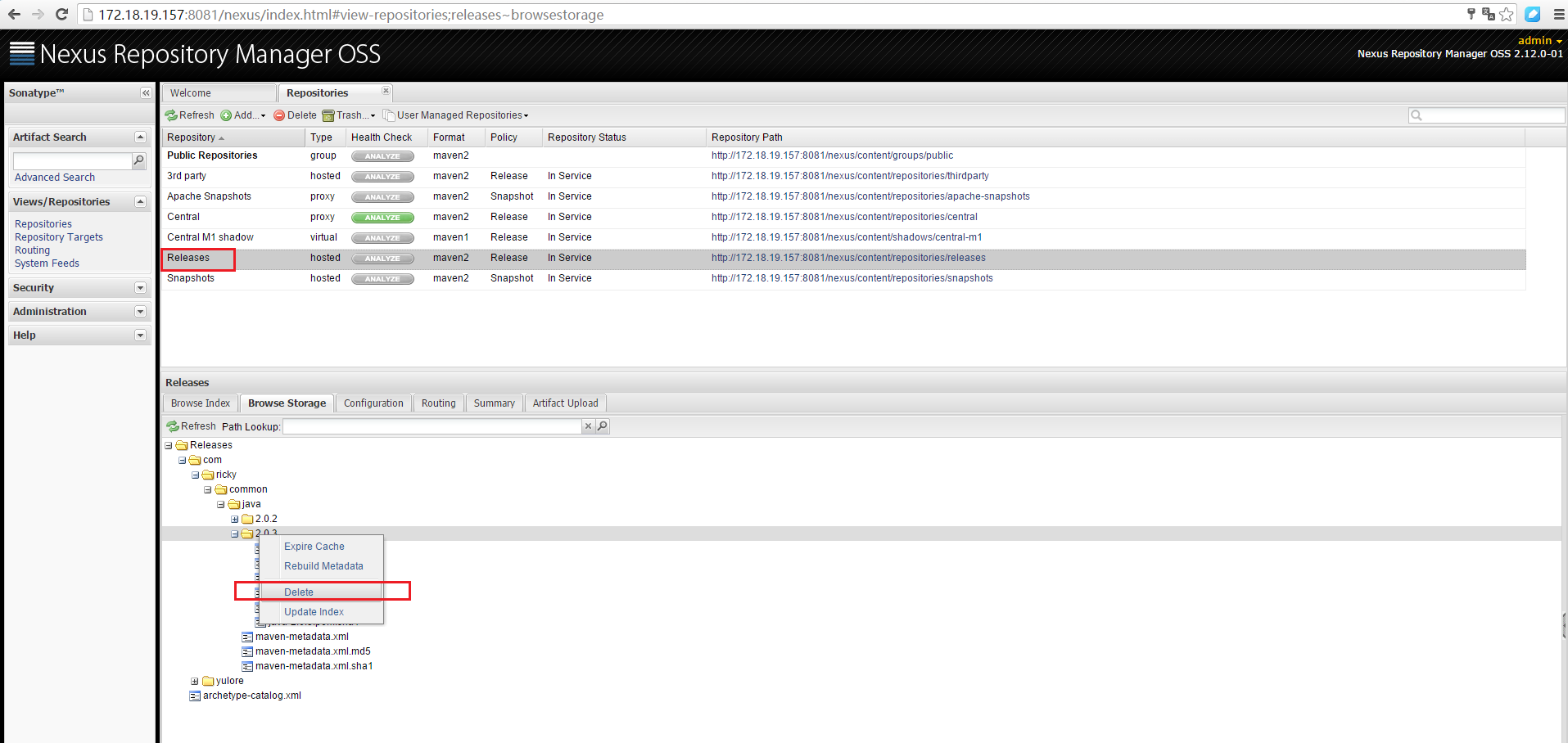Open the Routing tab for Releases
Image resolution: width=1568 pixels, height=743 pixels.
point(439,403)
